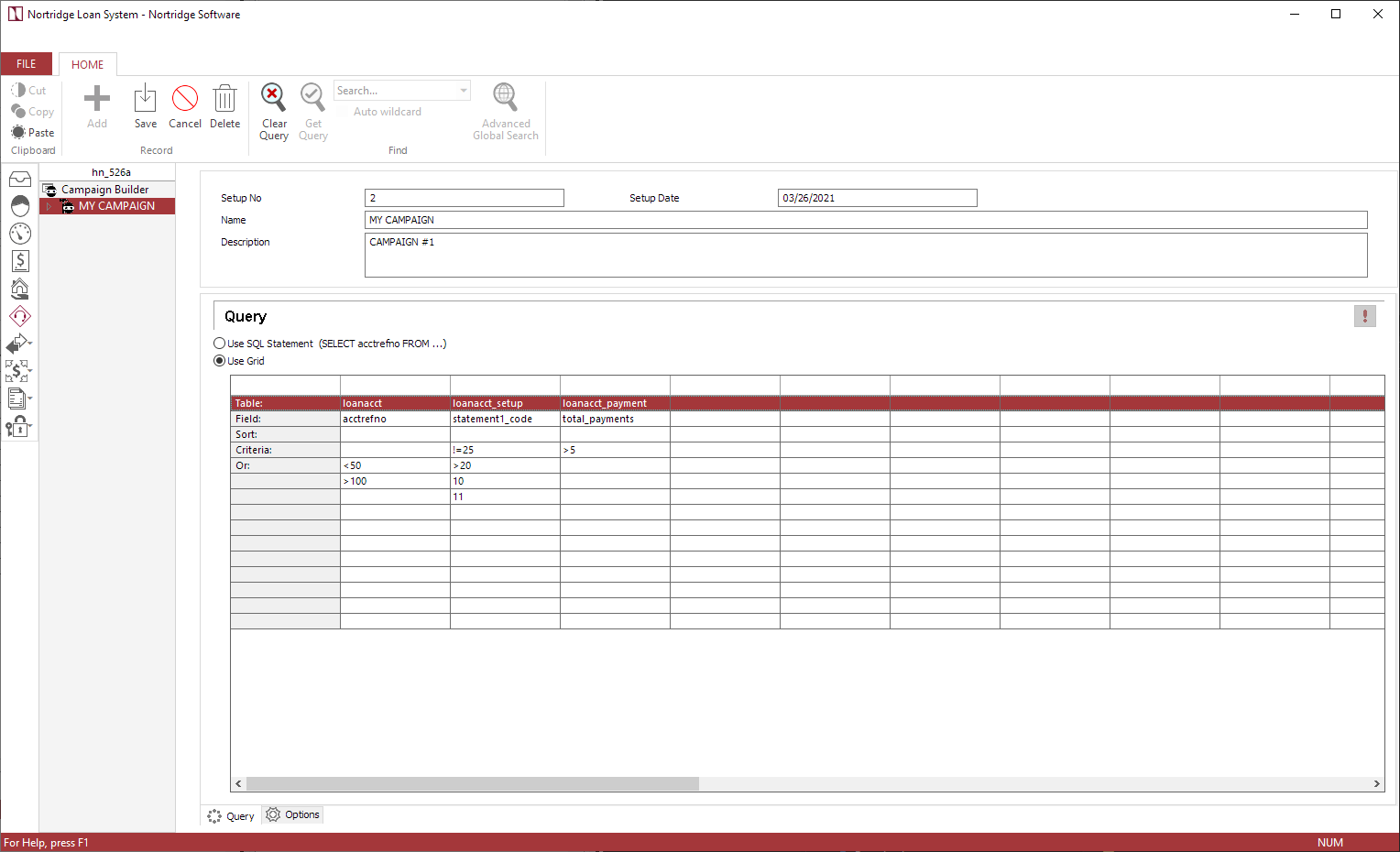Click the Nortridge logo icon in title bar
The width and height of the screenshot is (1400, 852).
click(x=15, y=15)
